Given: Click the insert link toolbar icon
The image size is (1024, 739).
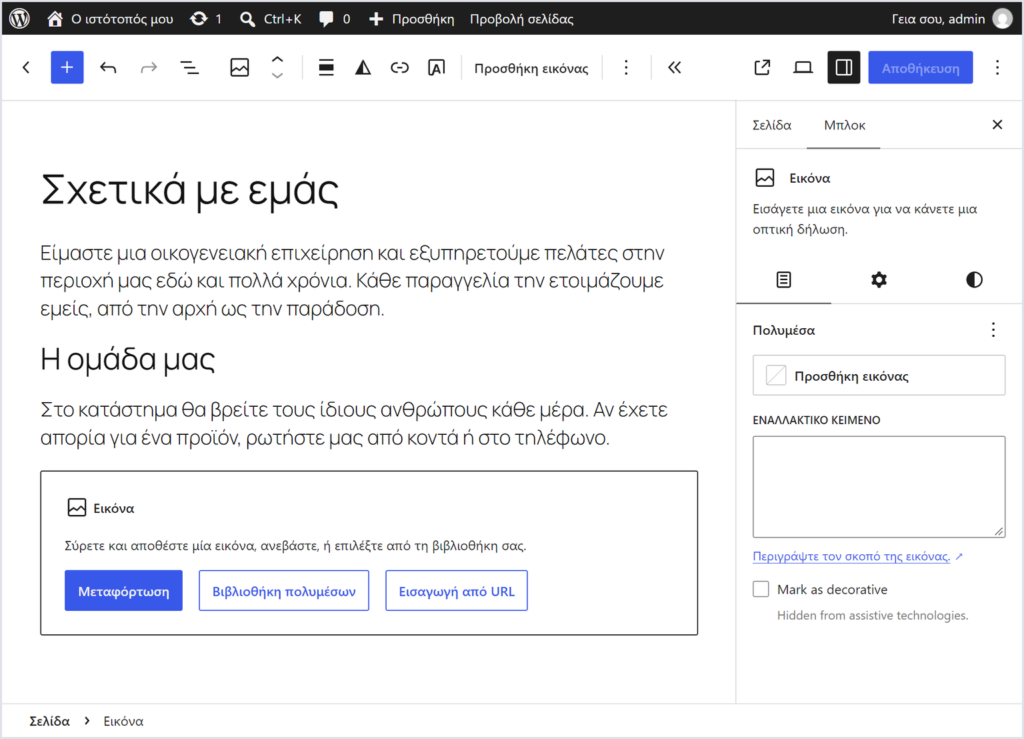Looking at the screenshot, I should point(400,68).
